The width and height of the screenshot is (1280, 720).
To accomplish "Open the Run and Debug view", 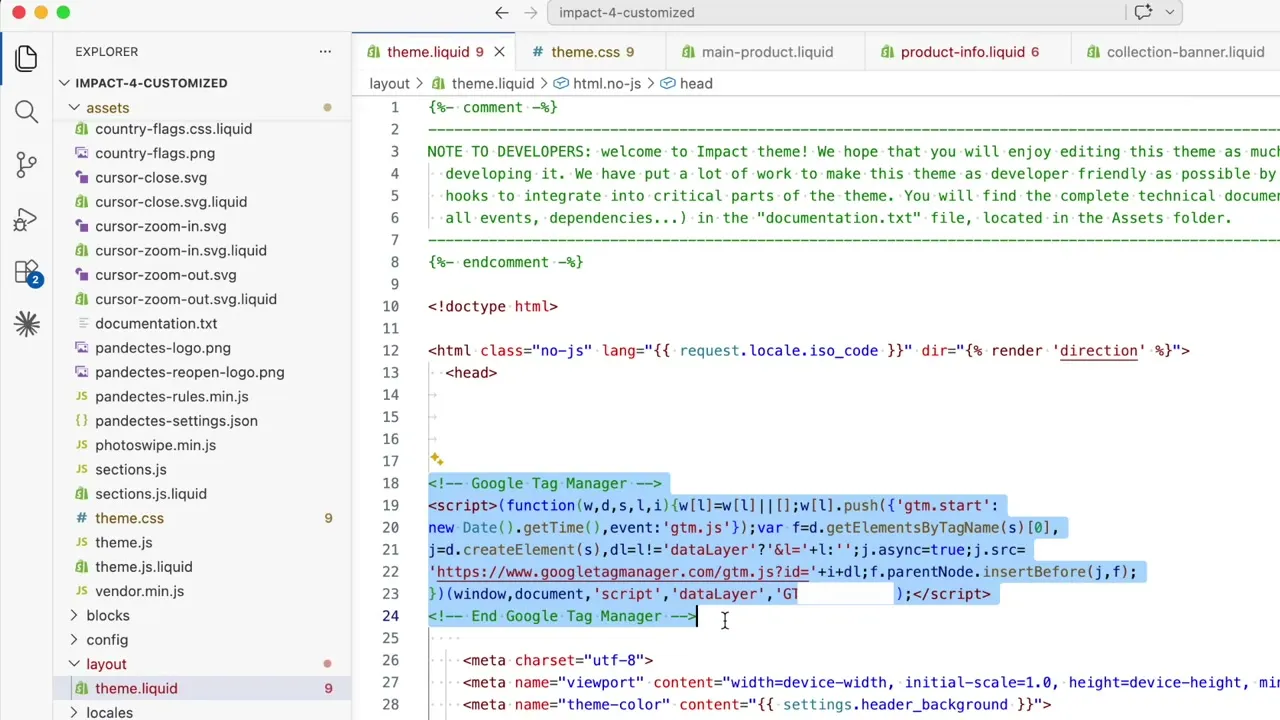I will coord(27,219).
